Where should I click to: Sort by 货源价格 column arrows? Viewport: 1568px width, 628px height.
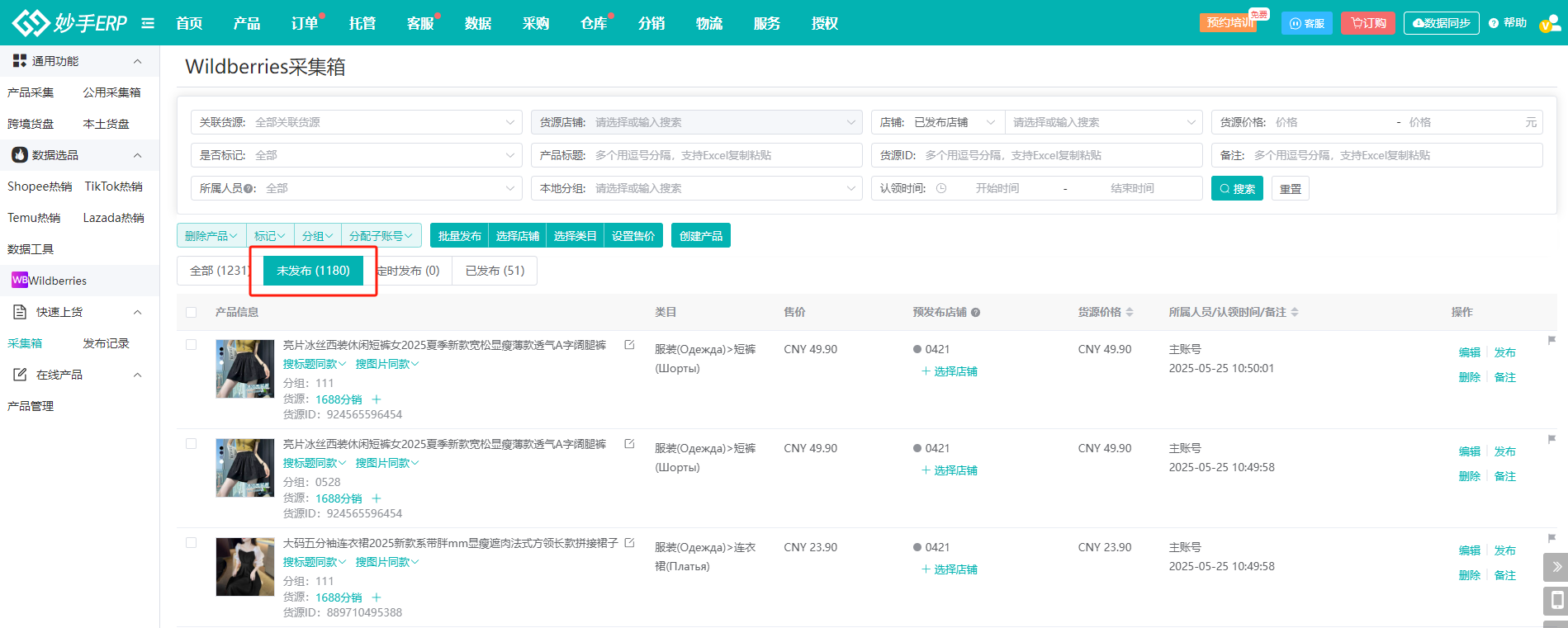click(x=1130, y=312)
